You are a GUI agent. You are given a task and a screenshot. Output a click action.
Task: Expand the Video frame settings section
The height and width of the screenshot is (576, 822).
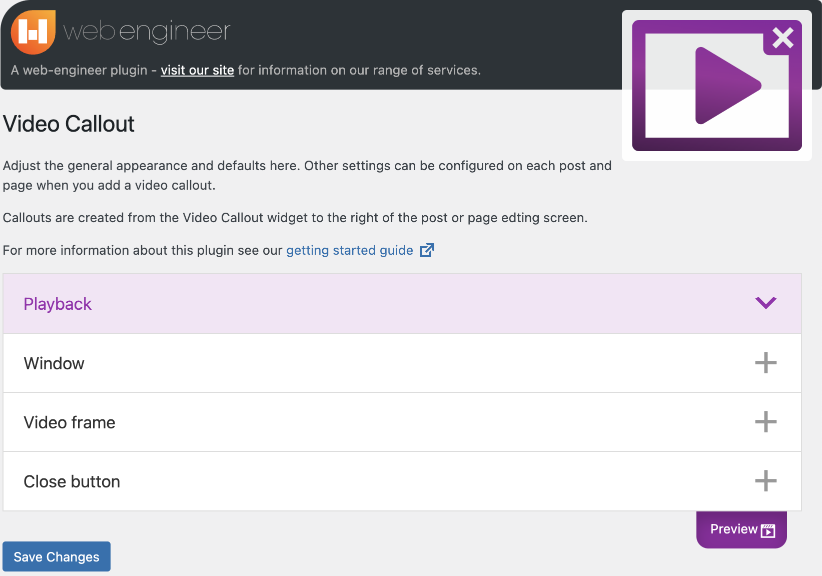point(70,422)
